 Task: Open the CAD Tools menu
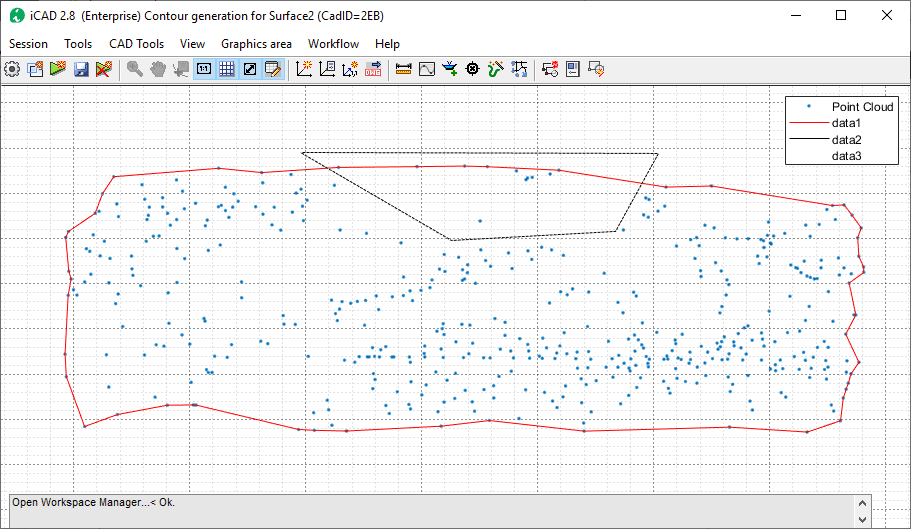click(x=137, y=44)
